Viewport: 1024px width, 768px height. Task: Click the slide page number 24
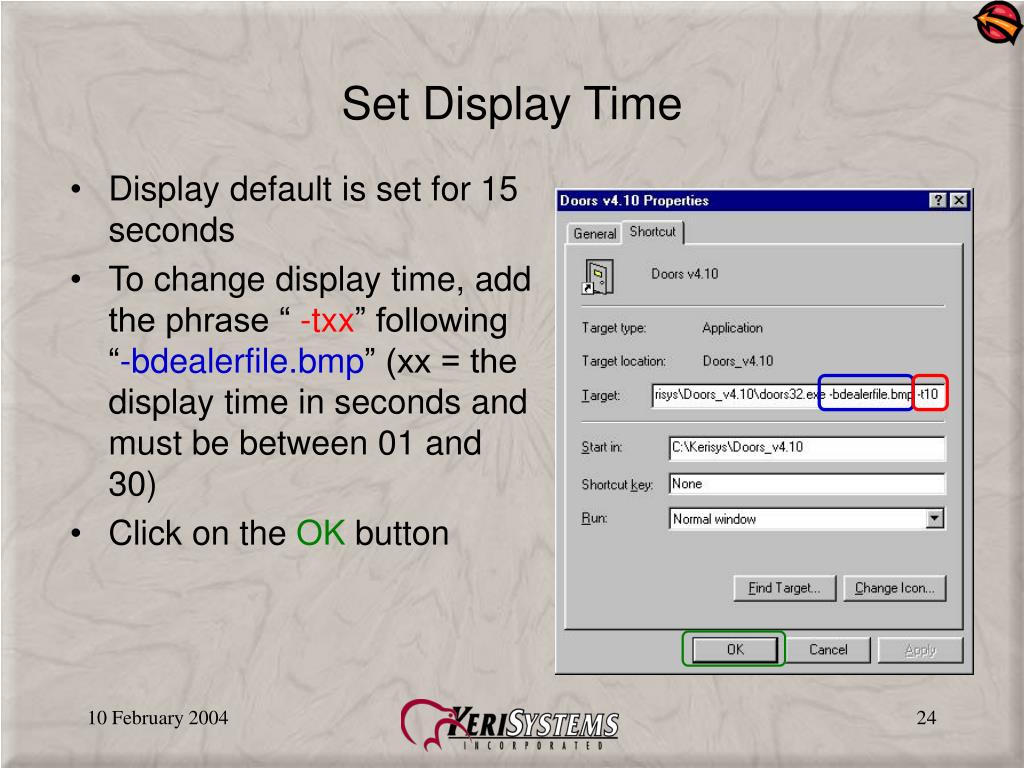tap(926, 717)
